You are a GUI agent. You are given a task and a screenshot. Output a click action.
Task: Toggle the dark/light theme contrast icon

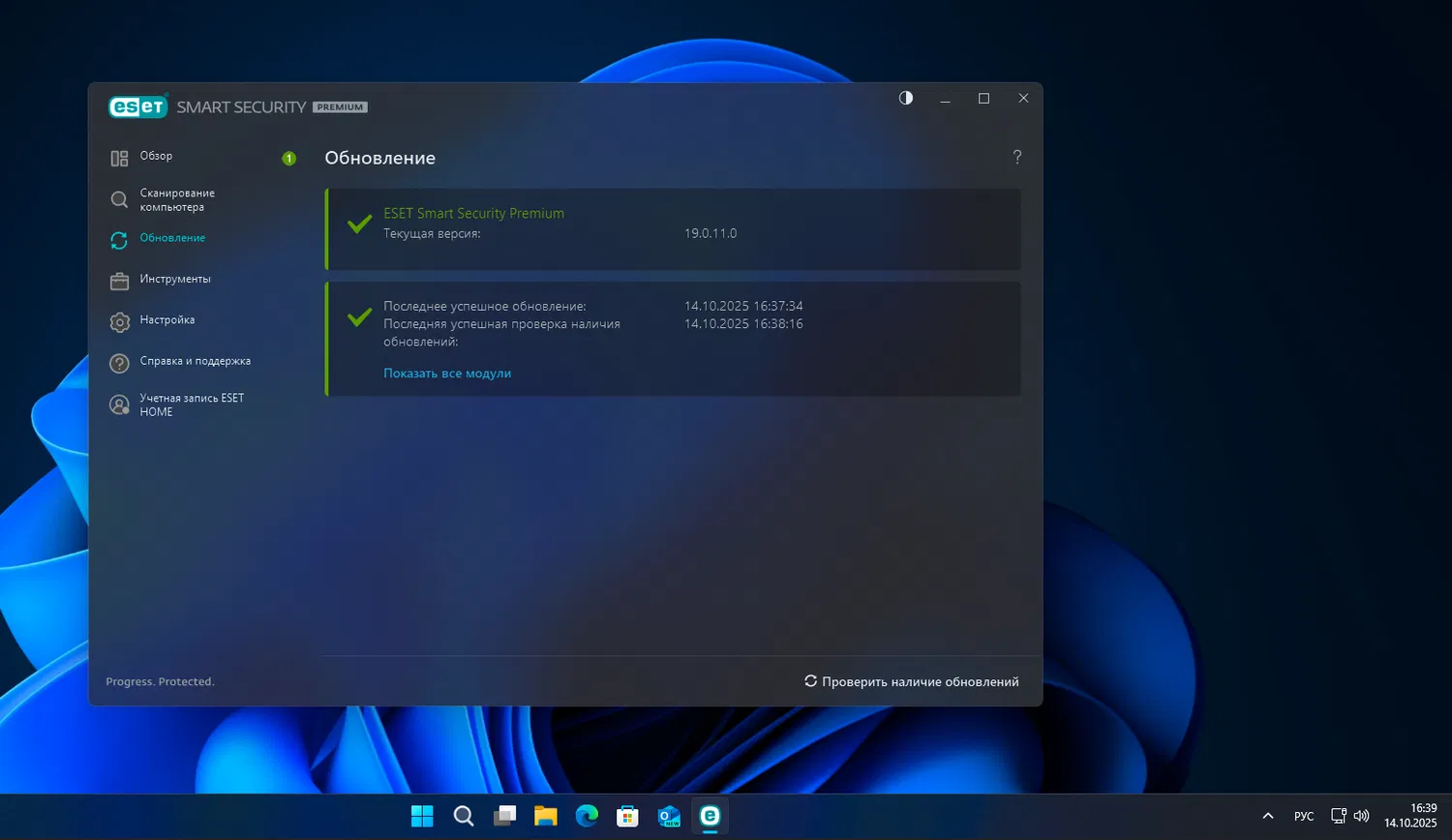(x=906, y=98)
